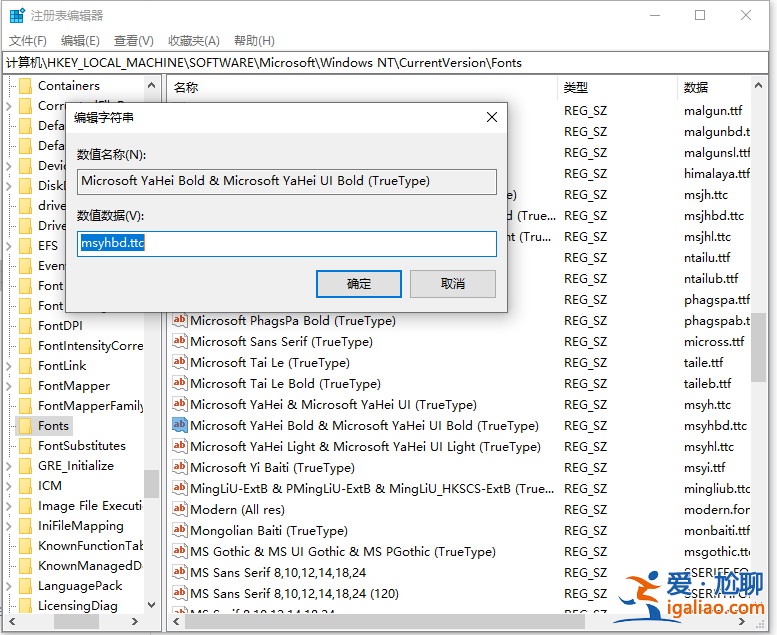This screenshot has width=777, height=635.
Task: Click values list scroll-left arrow
Action: 176,621
